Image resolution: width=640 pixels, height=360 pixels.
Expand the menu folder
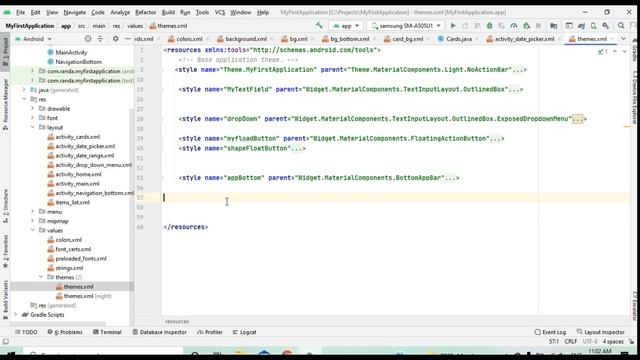[x=32, y=211]
